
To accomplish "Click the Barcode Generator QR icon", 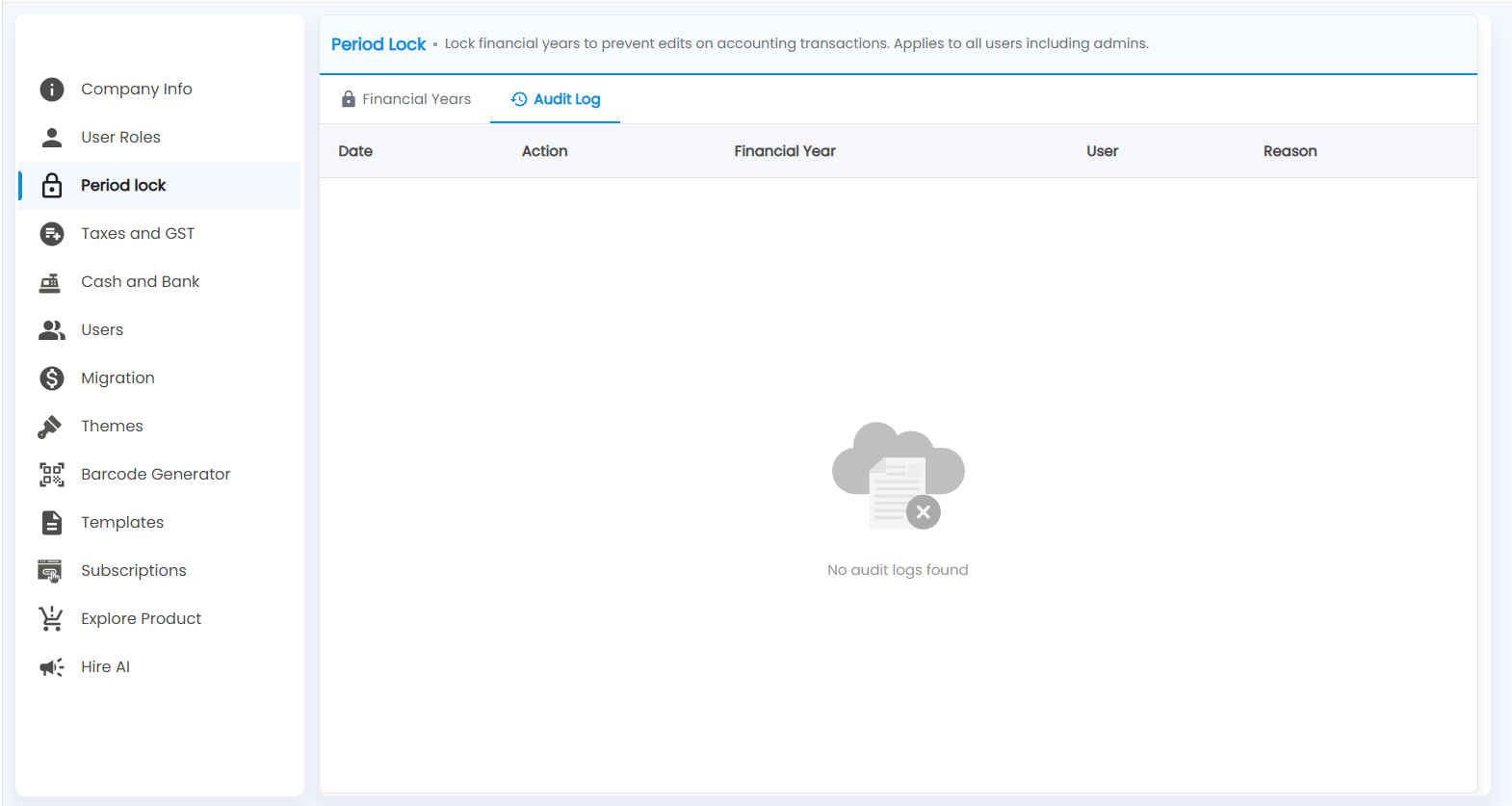I will click(52, 475).
